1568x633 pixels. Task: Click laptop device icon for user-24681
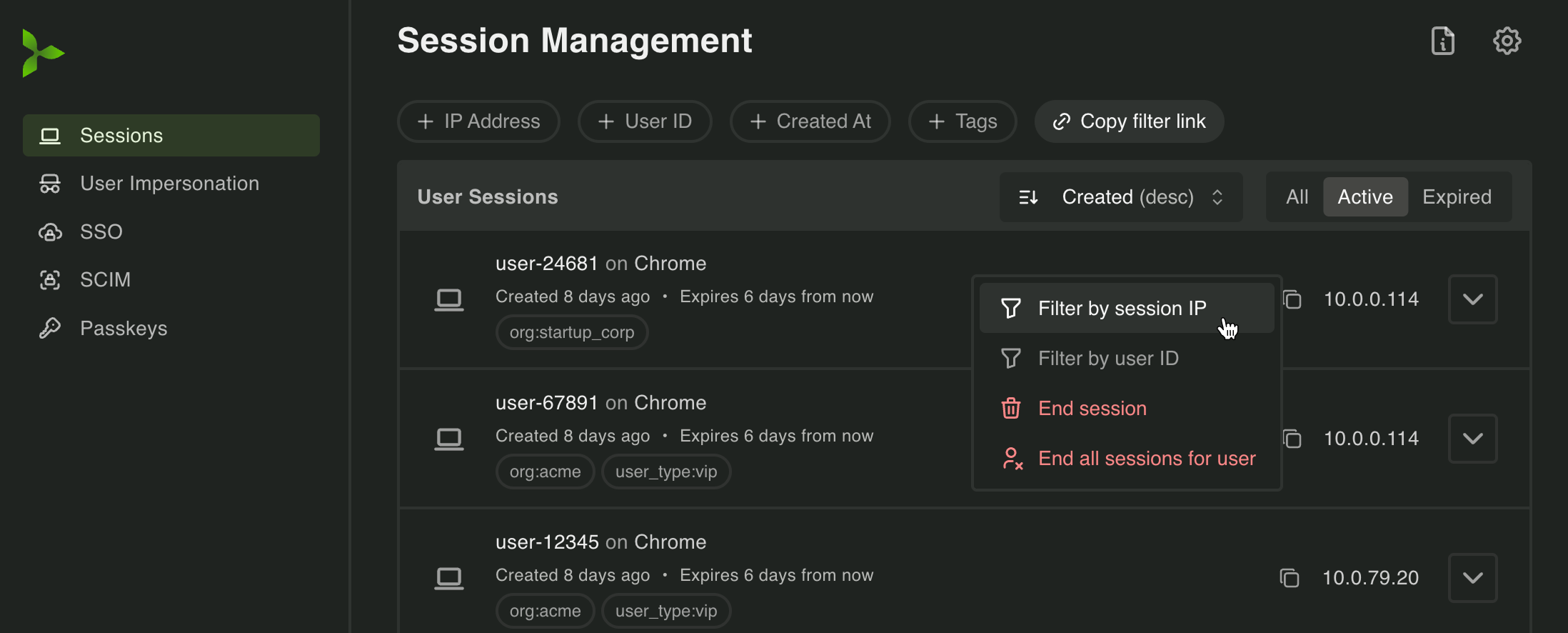pos(449,299)
